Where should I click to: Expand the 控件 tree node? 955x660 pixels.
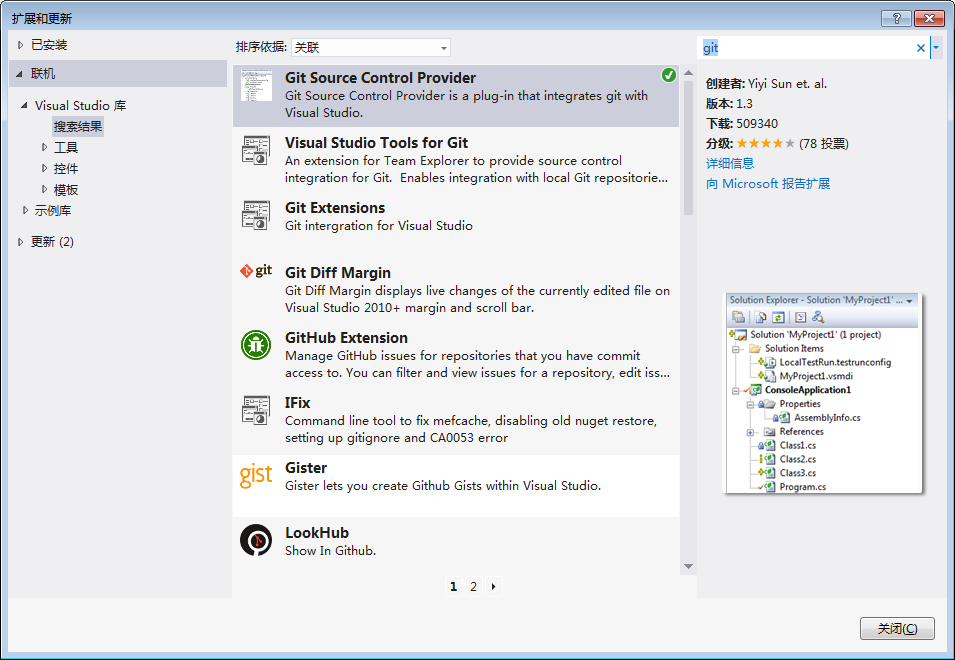[x=44, y=168]
